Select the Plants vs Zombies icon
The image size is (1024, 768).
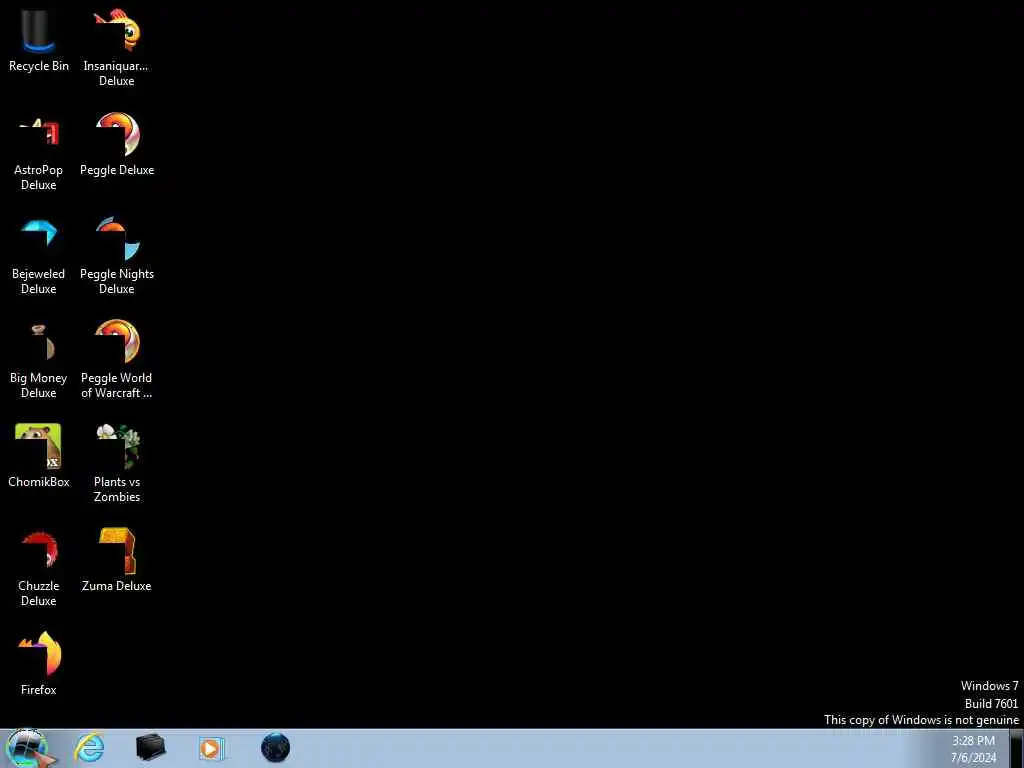click(x=118, y=446)
